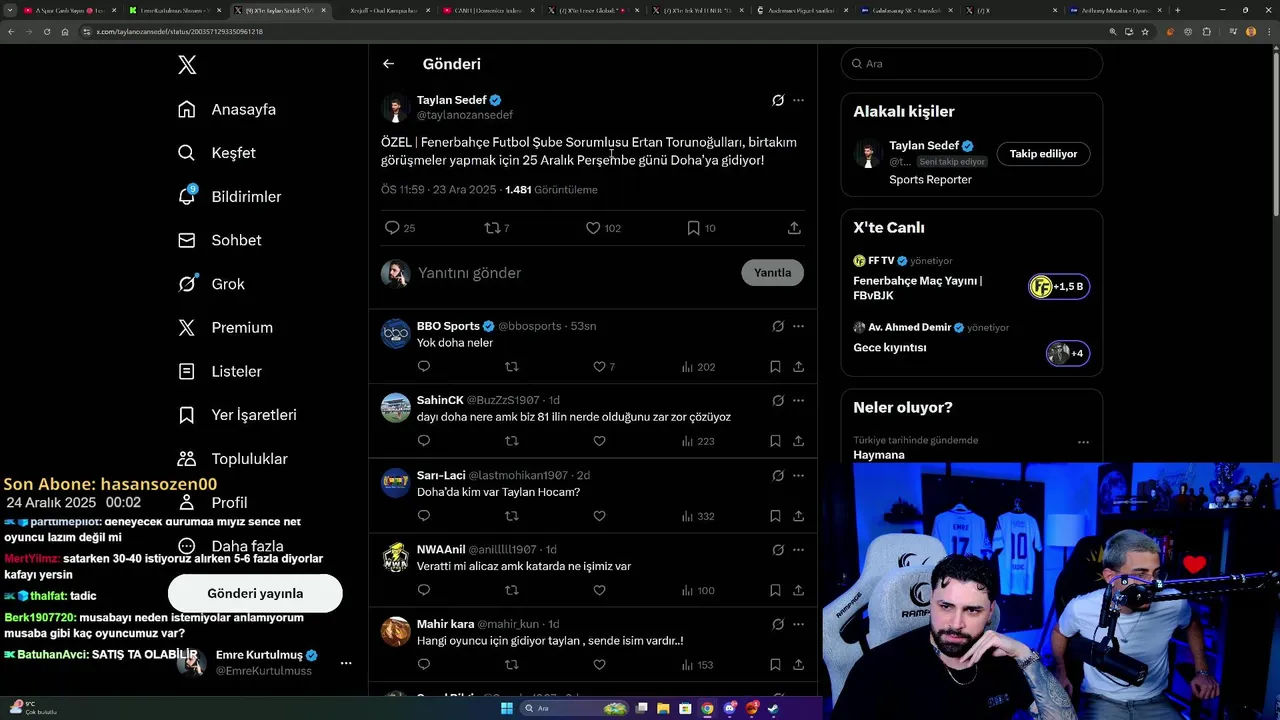Like BBO Sports reply
1280x720 pixels.
[x=599, y=367]
